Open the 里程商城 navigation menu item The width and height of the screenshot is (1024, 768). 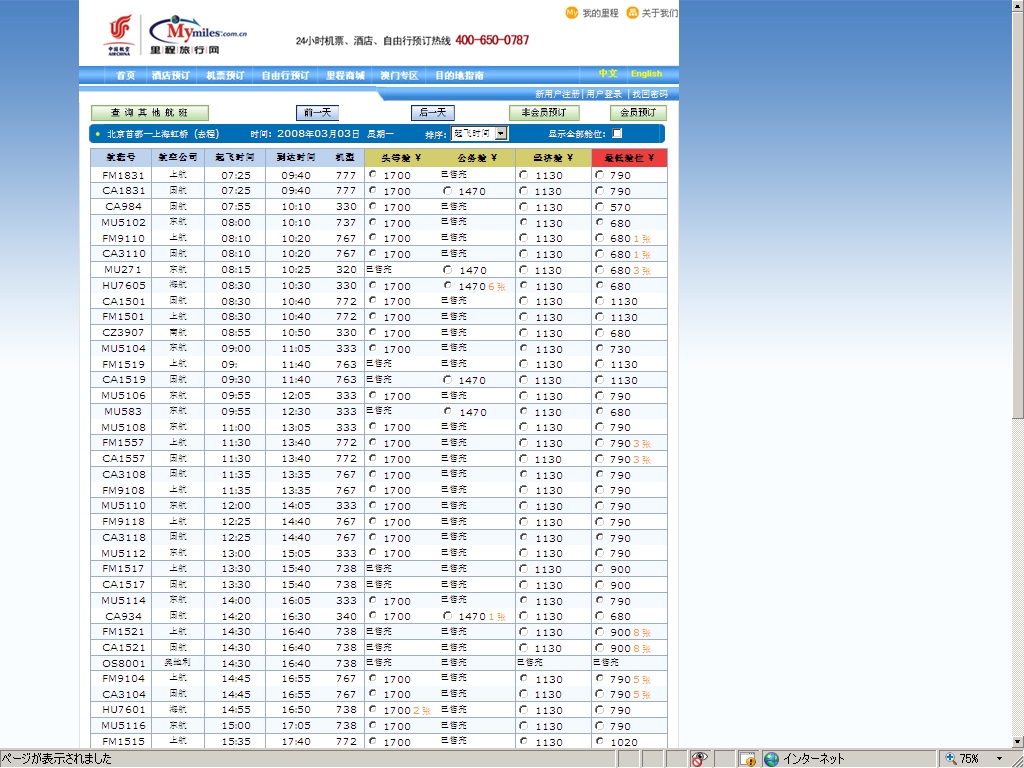click(345, 75)
